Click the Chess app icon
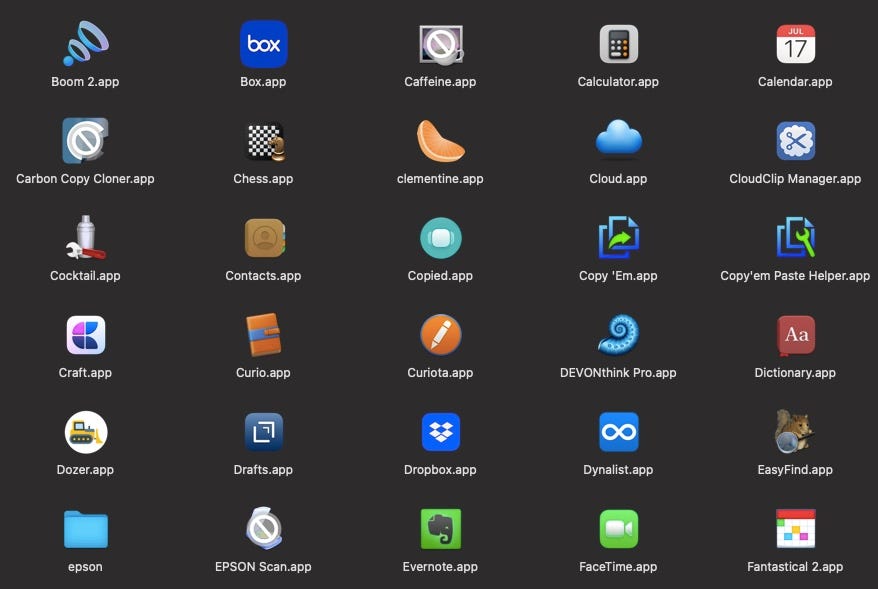The width and height of the screenshot is (878, 589). pos(265,141)
